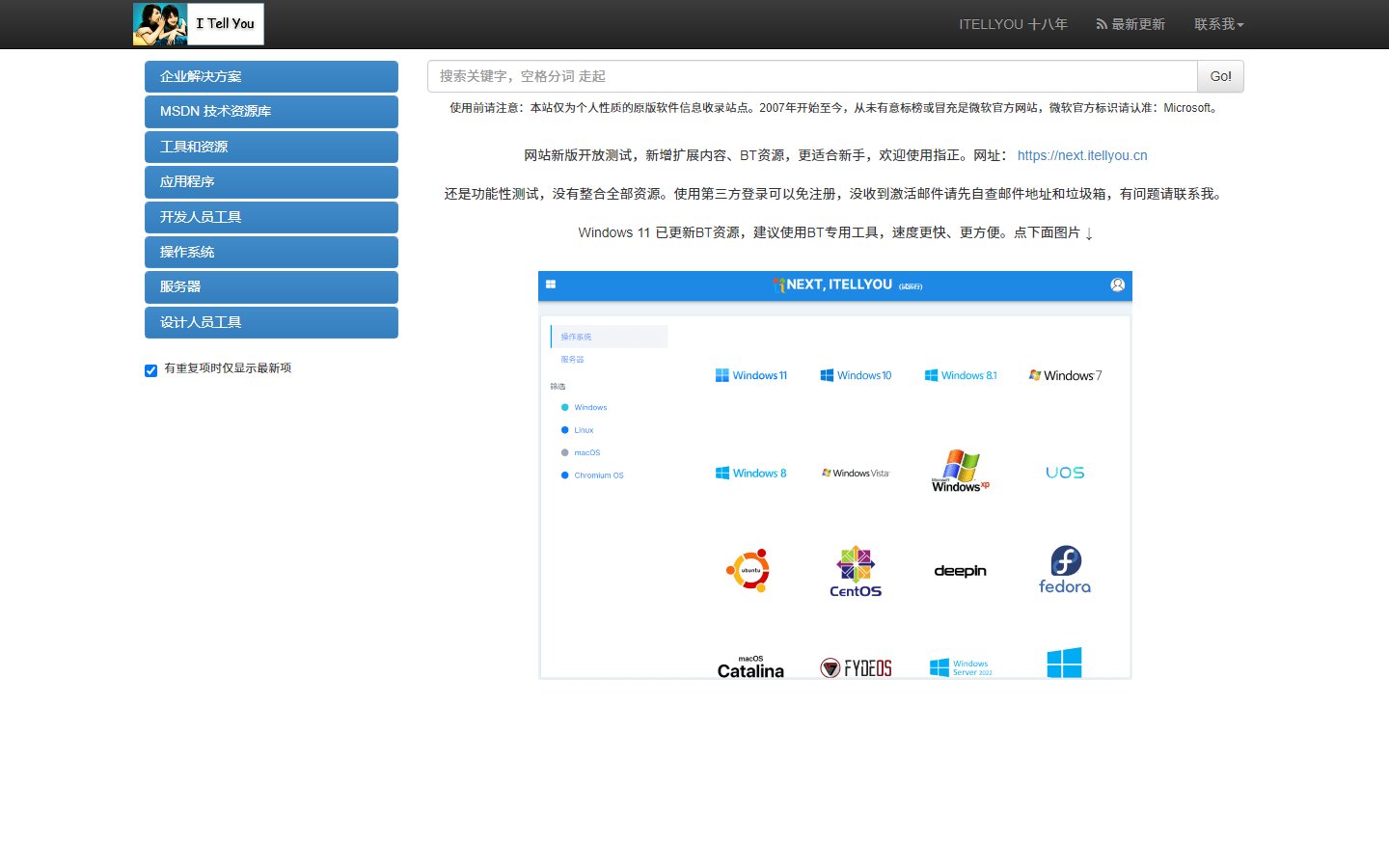
Task: Choose the Windows 8.1 logo in the preview
Action: 961,375
